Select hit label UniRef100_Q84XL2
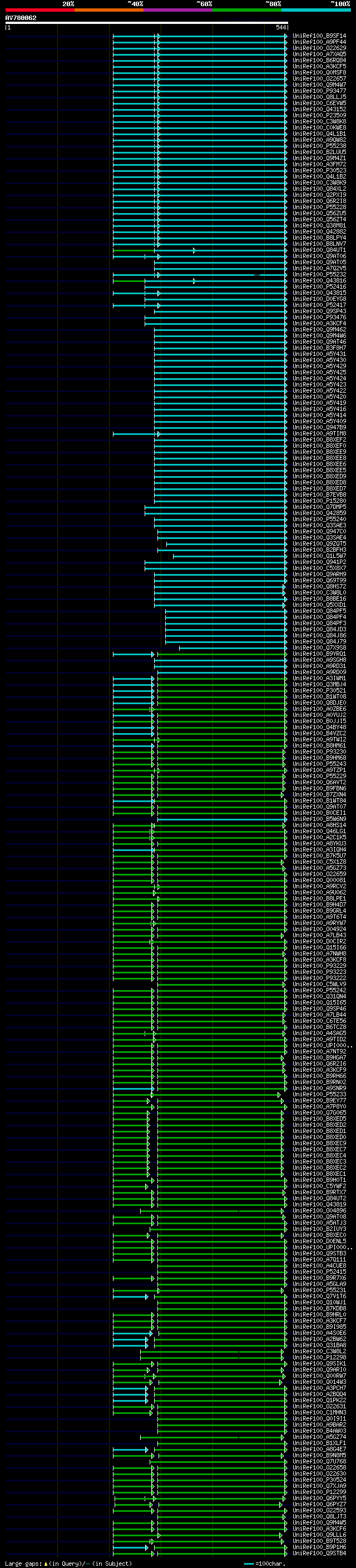The height and width of the screenshot is (1568, 356). pyautogui.click(x=319, y=189)
